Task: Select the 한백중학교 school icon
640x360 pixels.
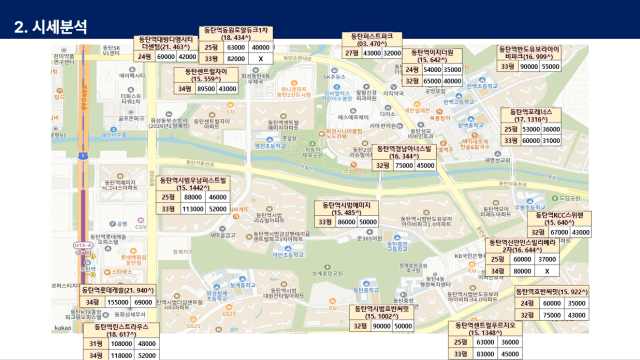Action: click(x=470, y=119)
